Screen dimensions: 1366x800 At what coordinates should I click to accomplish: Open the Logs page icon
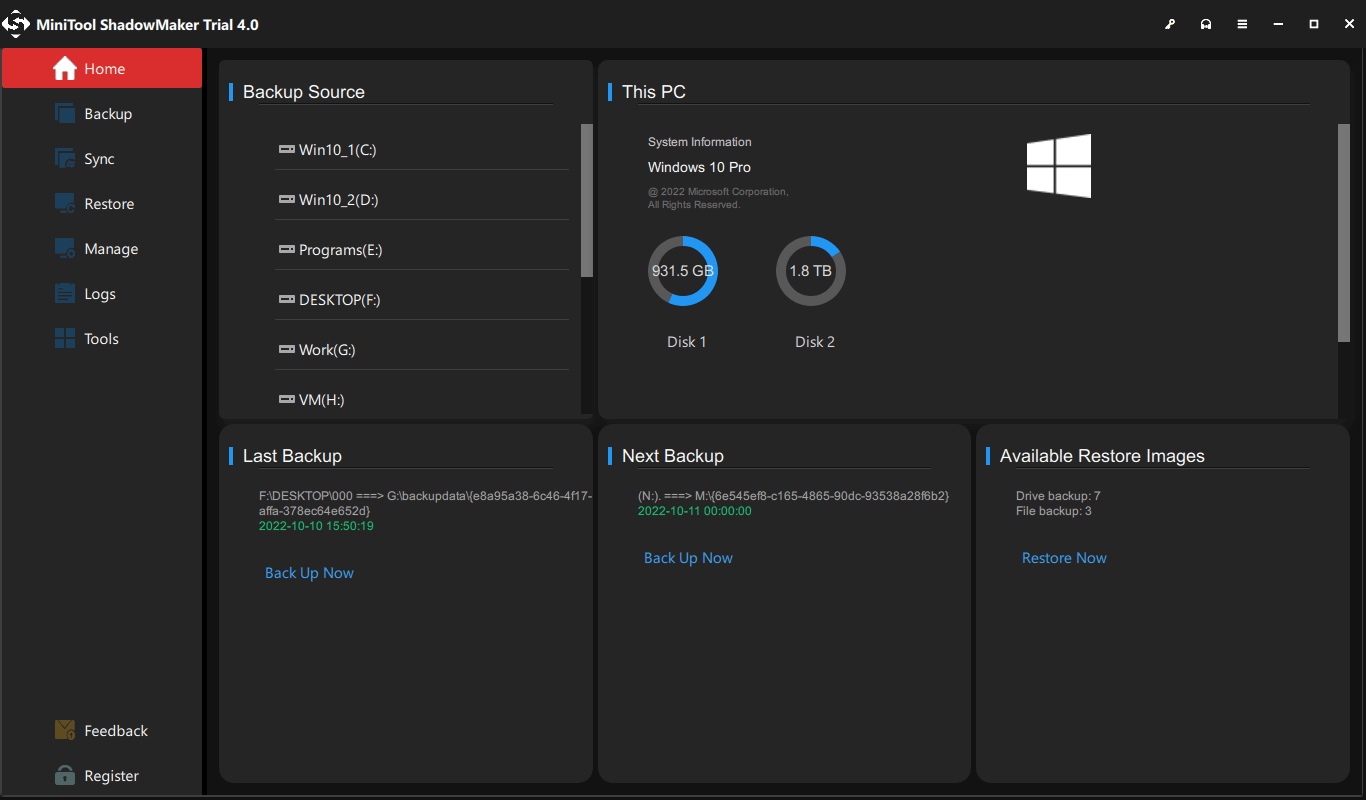[x=66, y=294]
